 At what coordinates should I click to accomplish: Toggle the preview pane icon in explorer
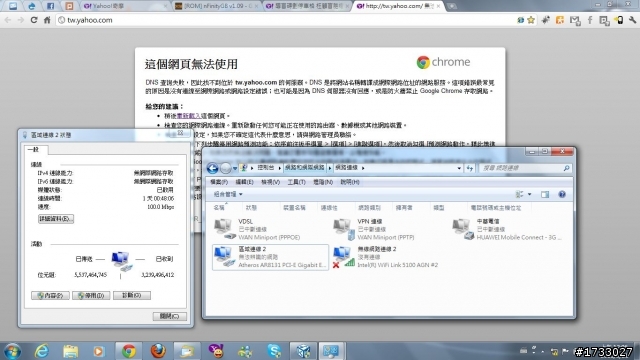[x=545, y=195]
